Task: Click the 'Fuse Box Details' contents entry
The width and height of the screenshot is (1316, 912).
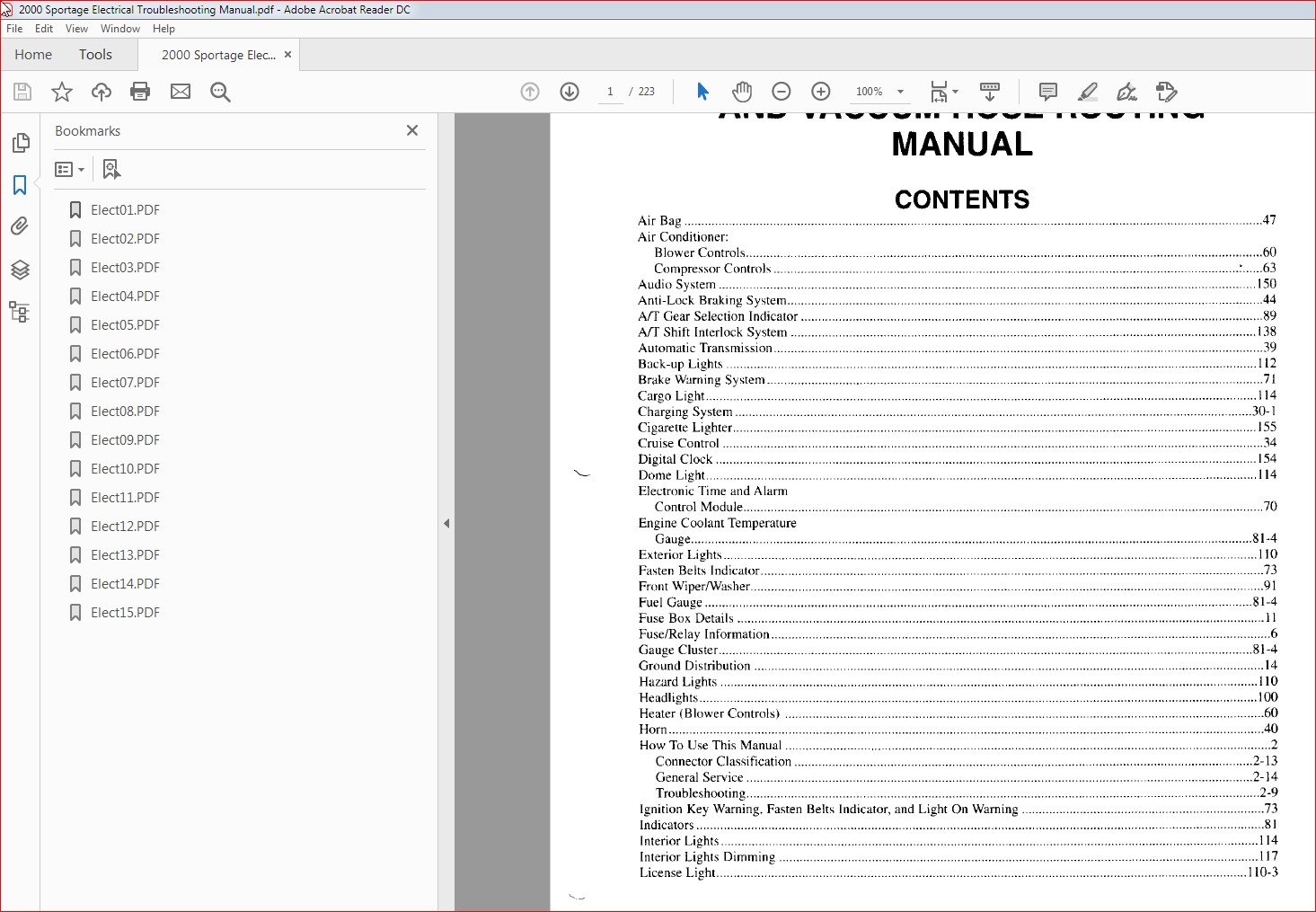Action: 957,618
